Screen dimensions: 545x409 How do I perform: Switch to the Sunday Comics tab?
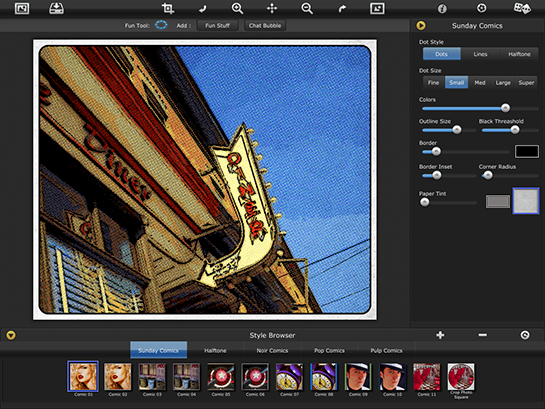pos(158,350)
